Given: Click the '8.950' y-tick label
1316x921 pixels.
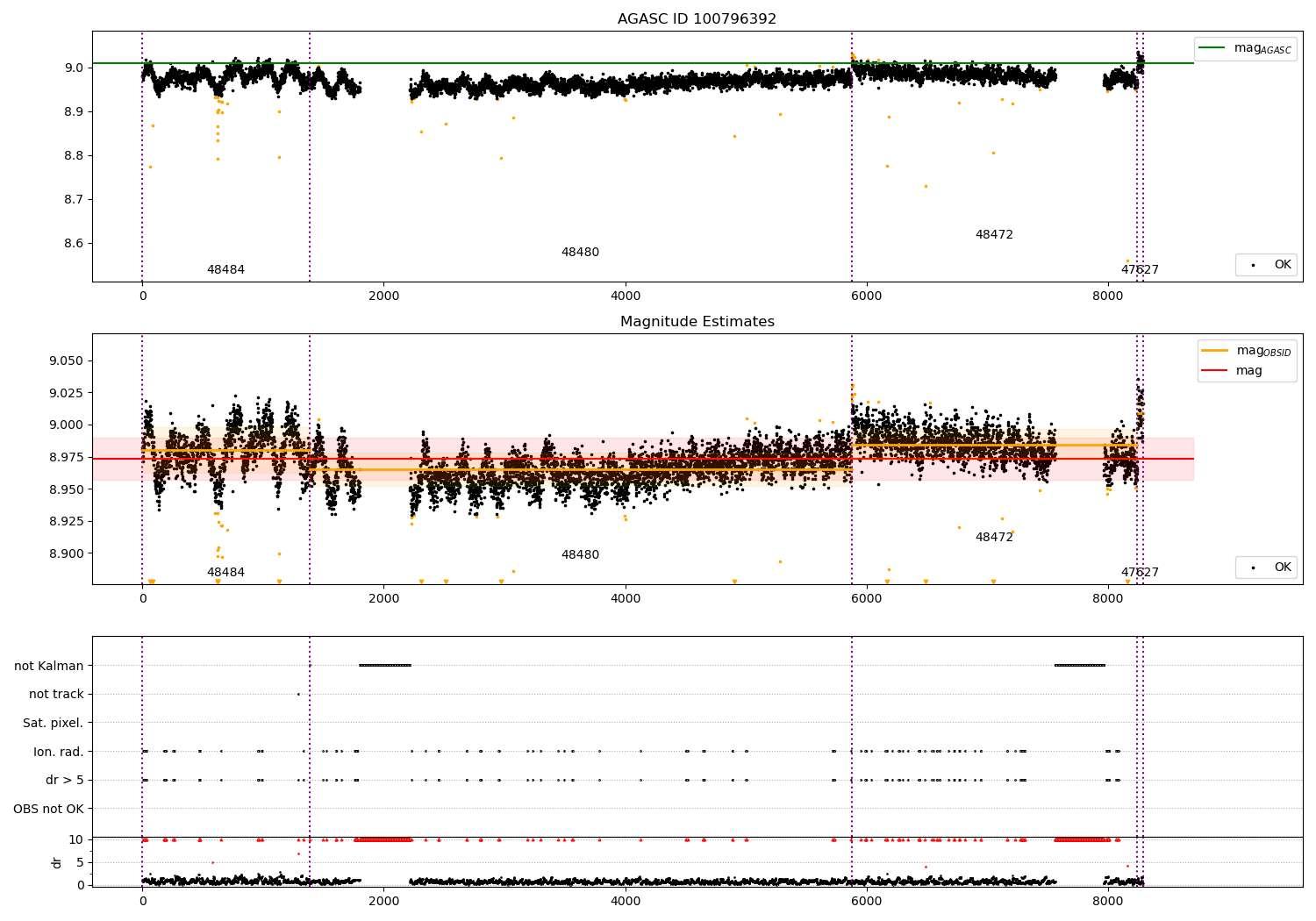Looking at the screenshot, I should [x=66, y=489].
